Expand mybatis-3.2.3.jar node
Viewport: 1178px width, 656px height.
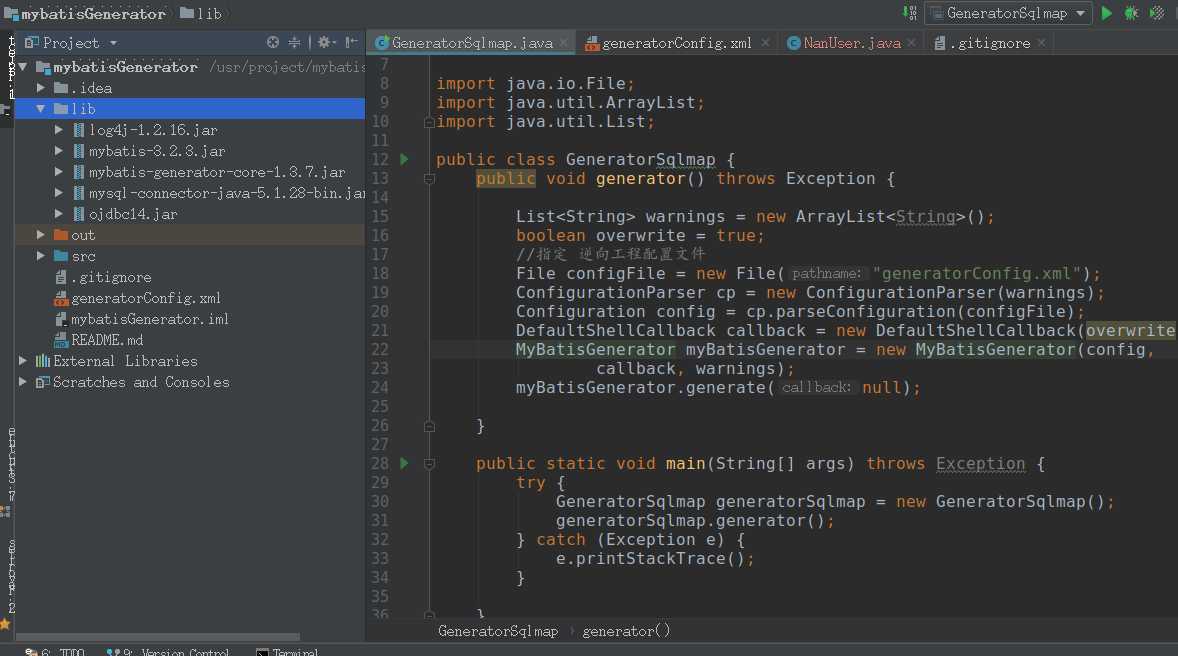(59, 151)
